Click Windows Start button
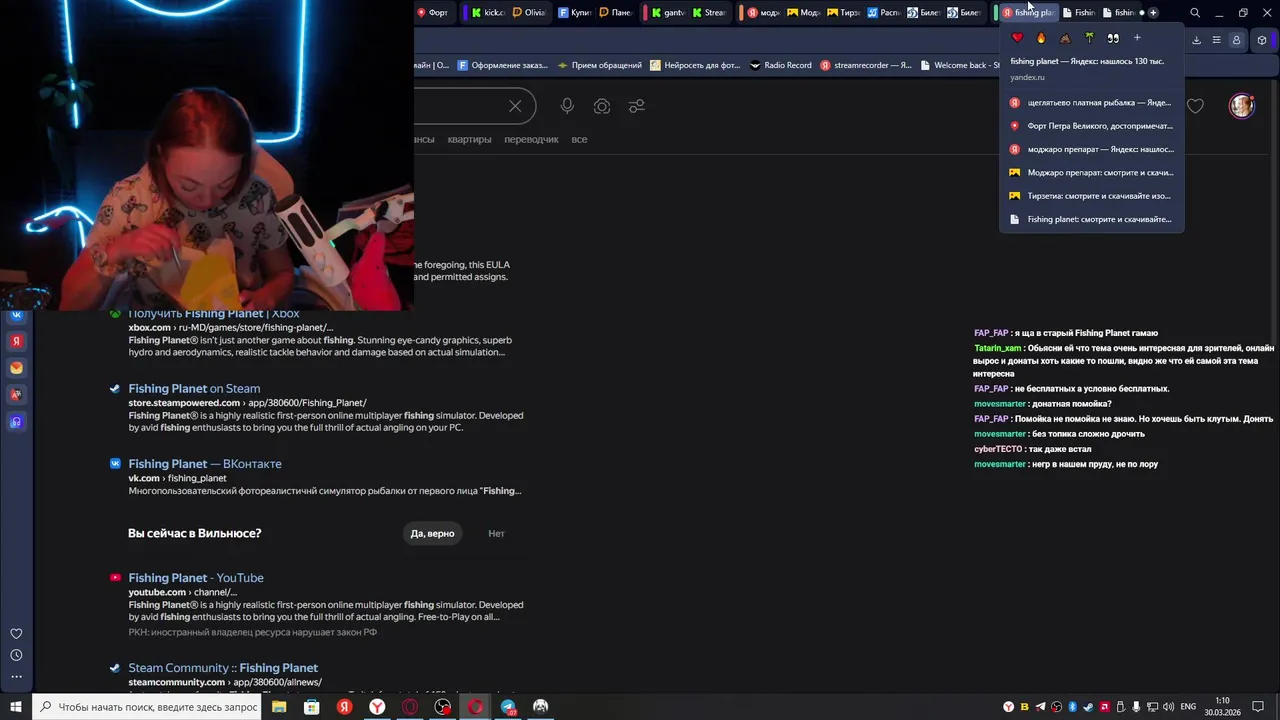1280x720 pixels. (16, 707)
